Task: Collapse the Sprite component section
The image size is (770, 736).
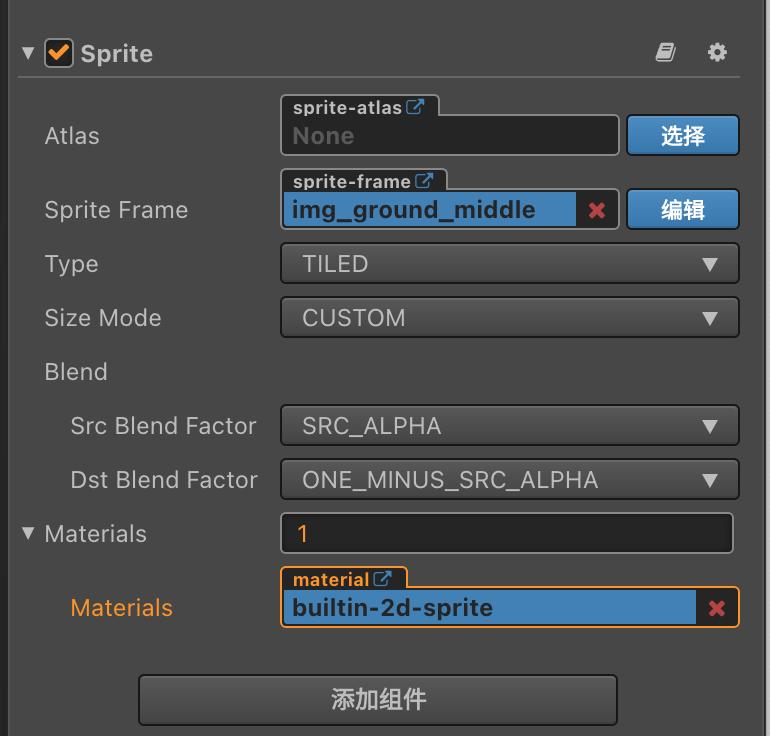Action: (28, 53)
